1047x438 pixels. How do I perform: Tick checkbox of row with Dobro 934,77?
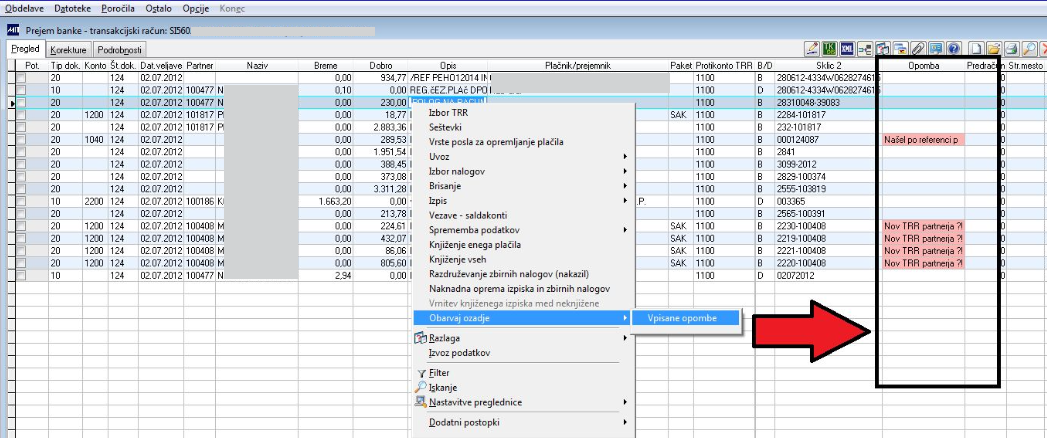click(21, 79)
